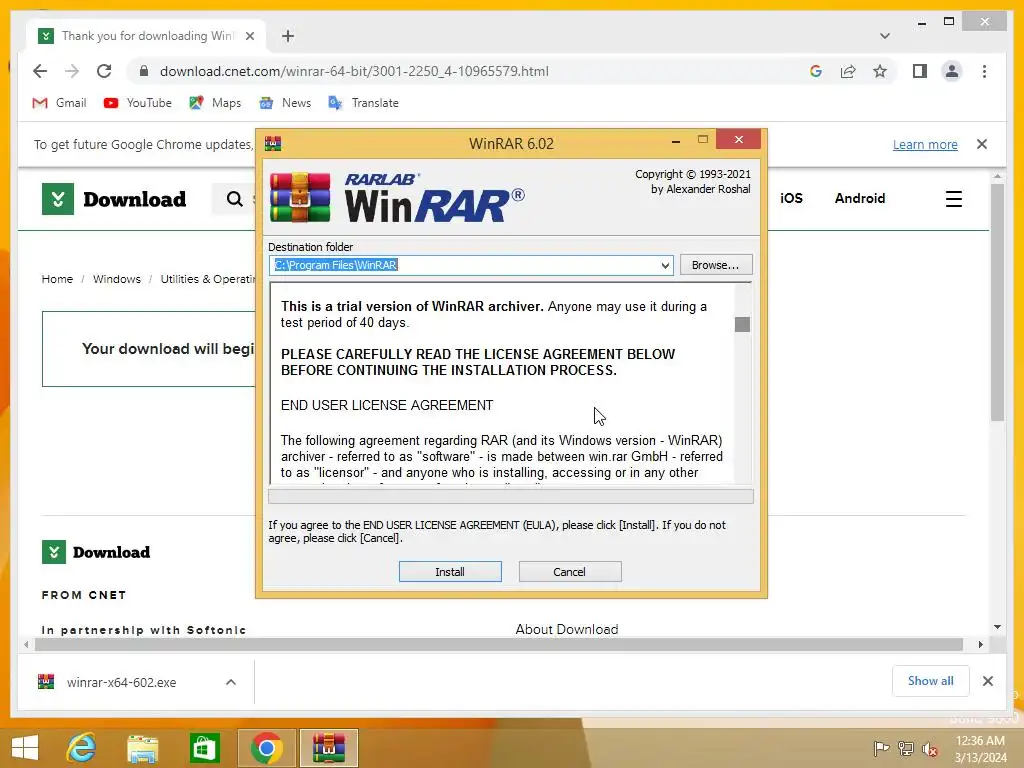Click the Download site logo in the header
The width and height of the screenshot is (1024, 768).
[114, 199]
